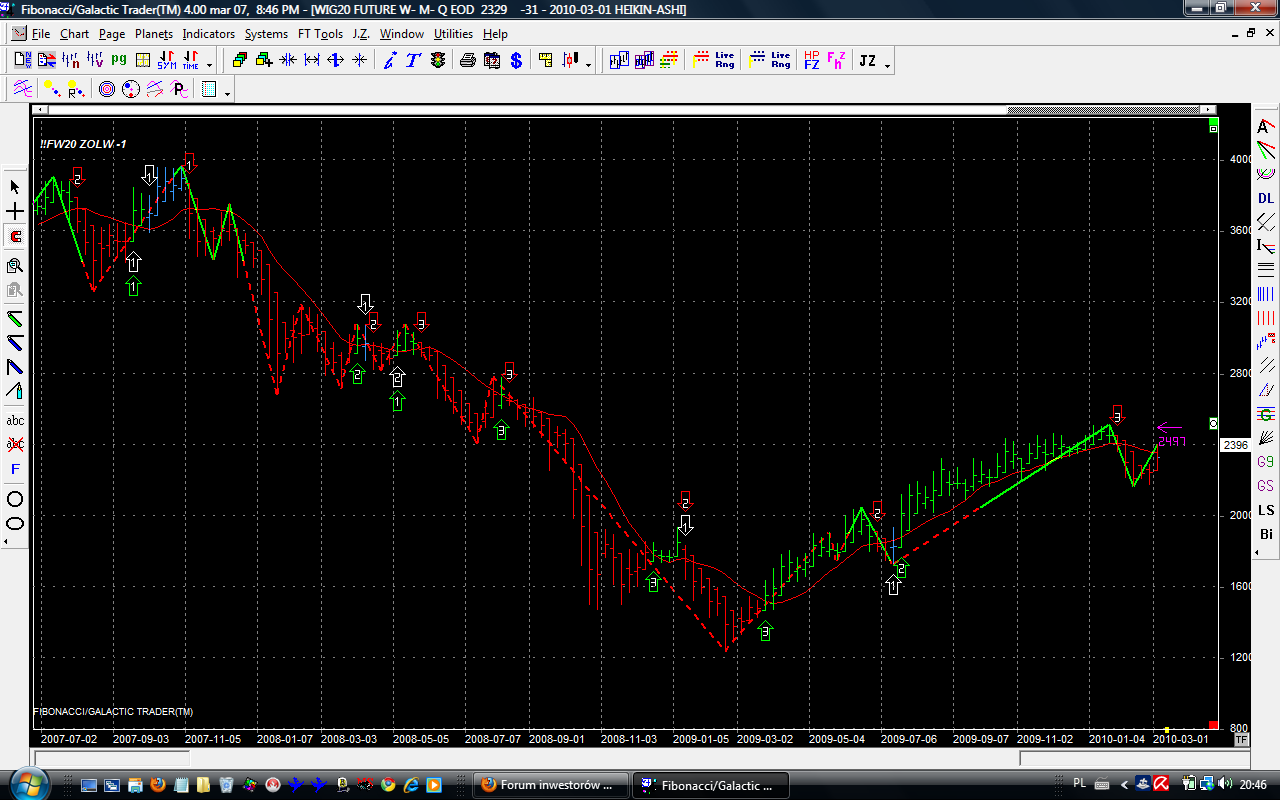The width and height of the screenshot is (1280, 800).
Task: Switch to Forum inwestorów taskbar window
Action: 550,785
